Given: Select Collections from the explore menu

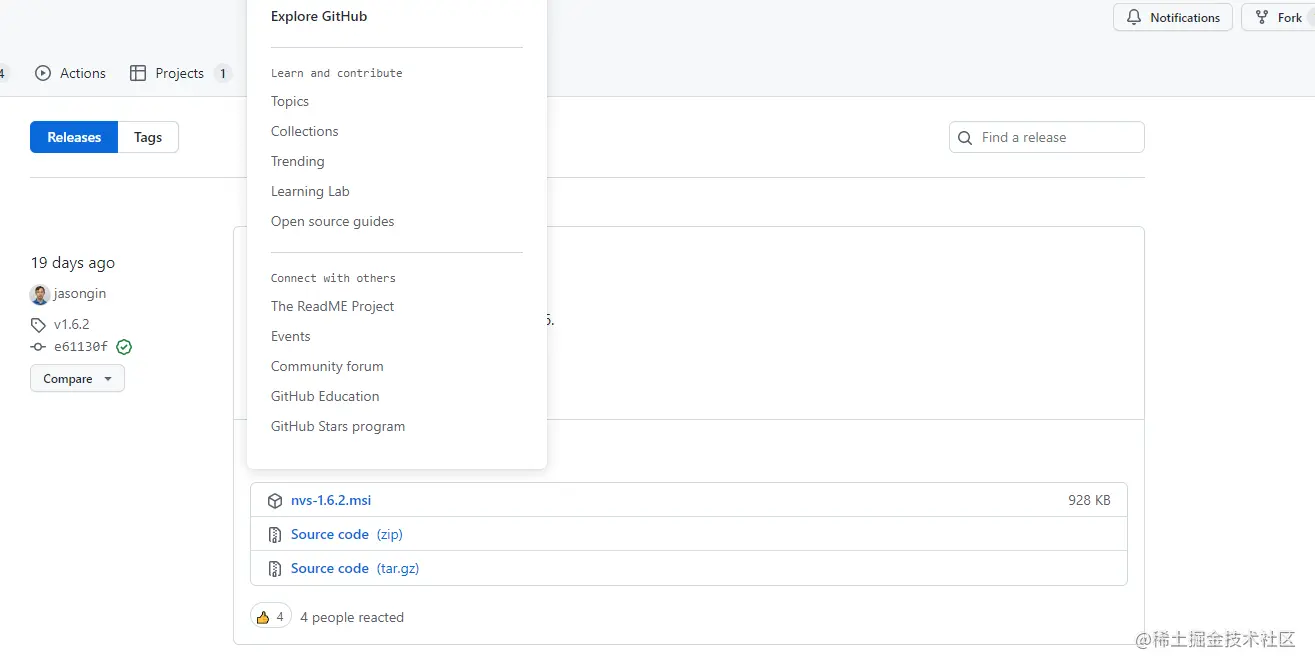Looking at the screenshot, I should click(305, 131).
